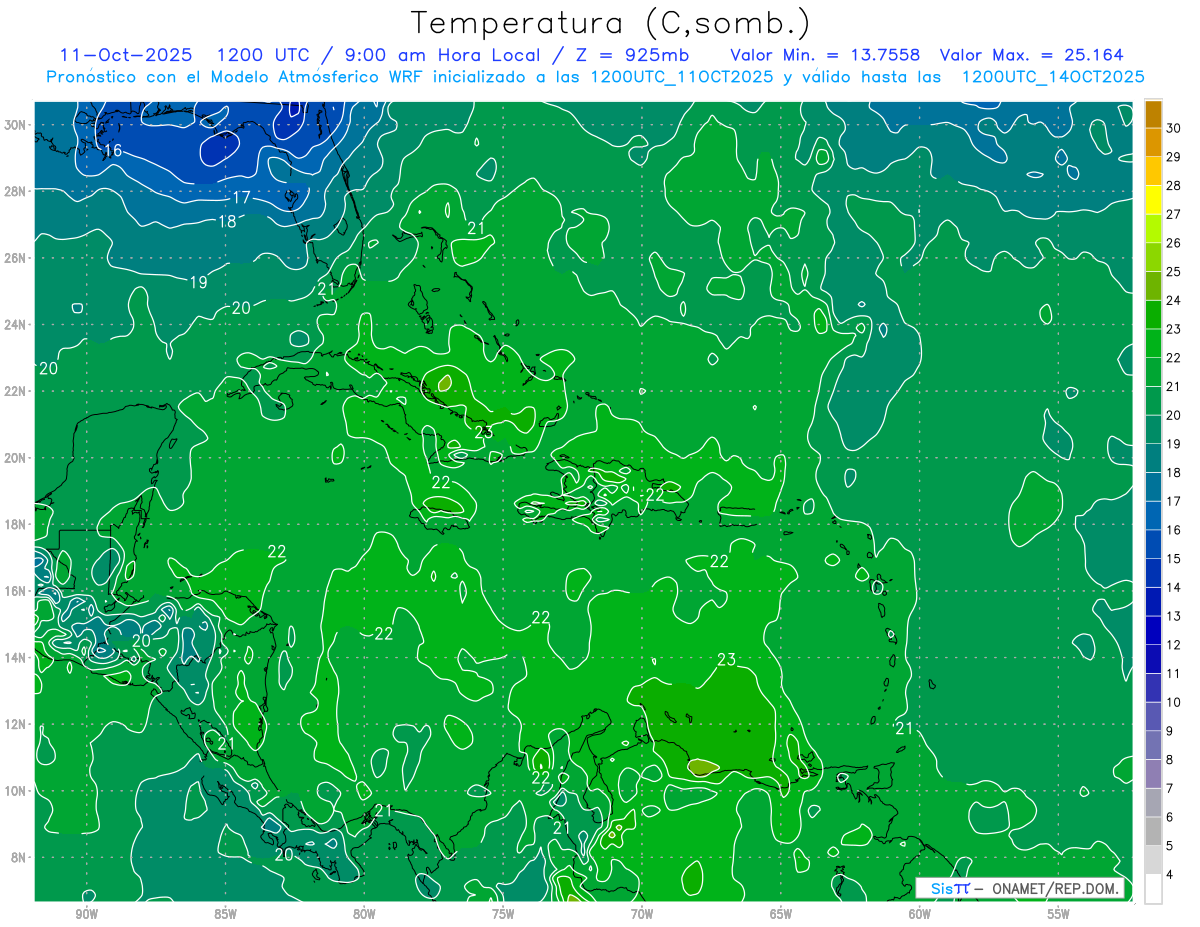Image resolution: width=1200 pixels, height=927 pixels.
Task: Click "Valor Min. = 13.7558" text
Action: click(x=825, y=55)
